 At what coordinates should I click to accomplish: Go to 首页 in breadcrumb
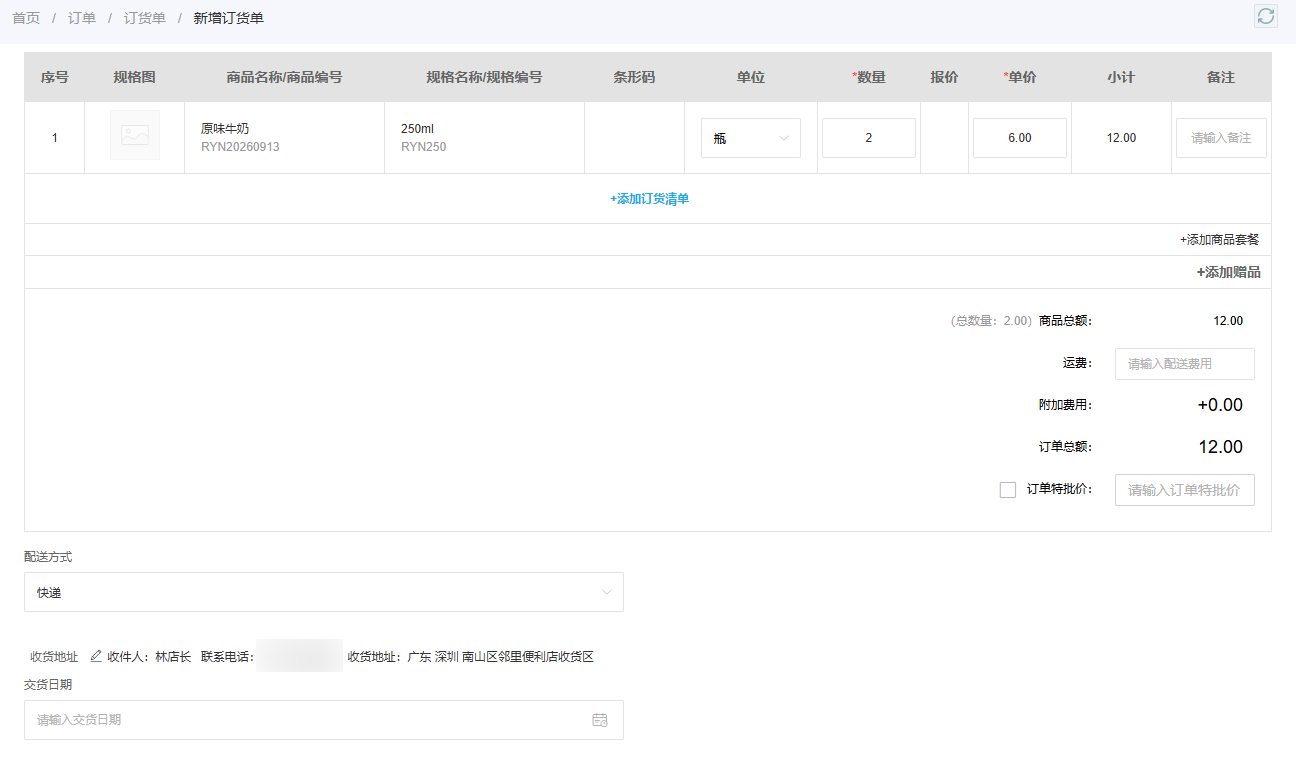(26, 18)
